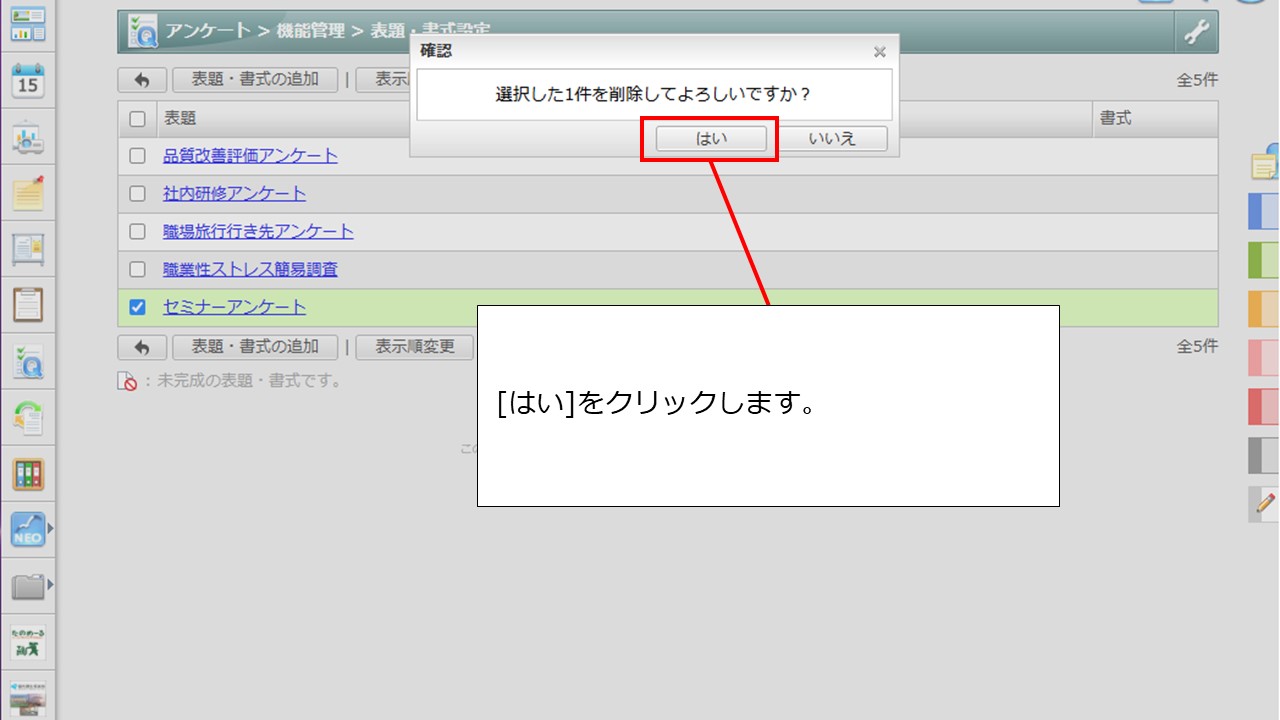This screenshot has height=720, width=1280.
Task: Check the box for 社内研修アンケート
Action: 138,194
